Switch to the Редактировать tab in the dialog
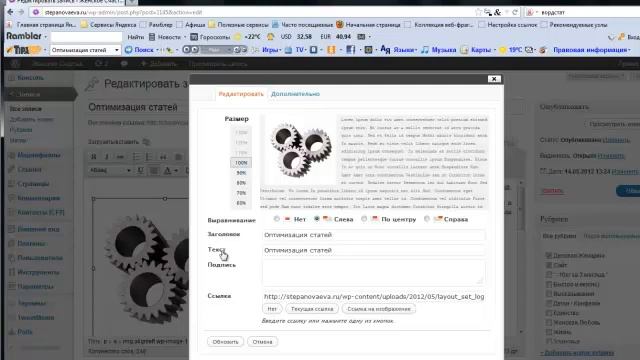The width and height of the screenshot is (640, 360). pos(241,94)
